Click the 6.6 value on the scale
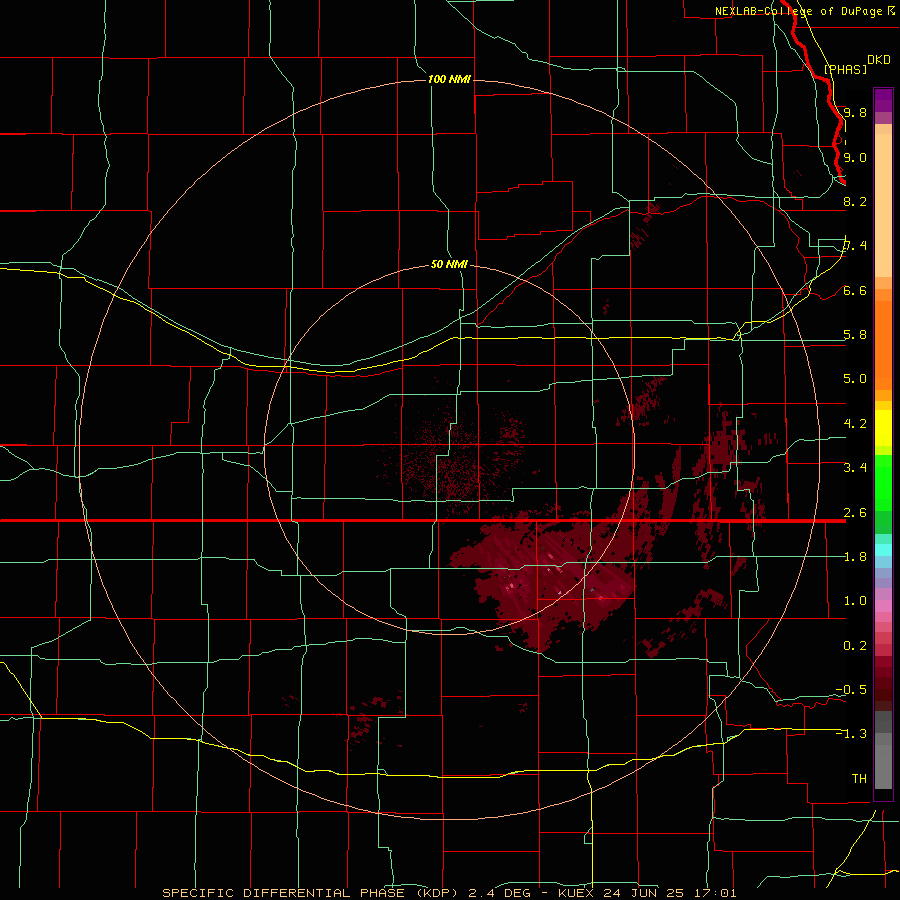Screen dimensions: 900x900 tap(855, 290)
